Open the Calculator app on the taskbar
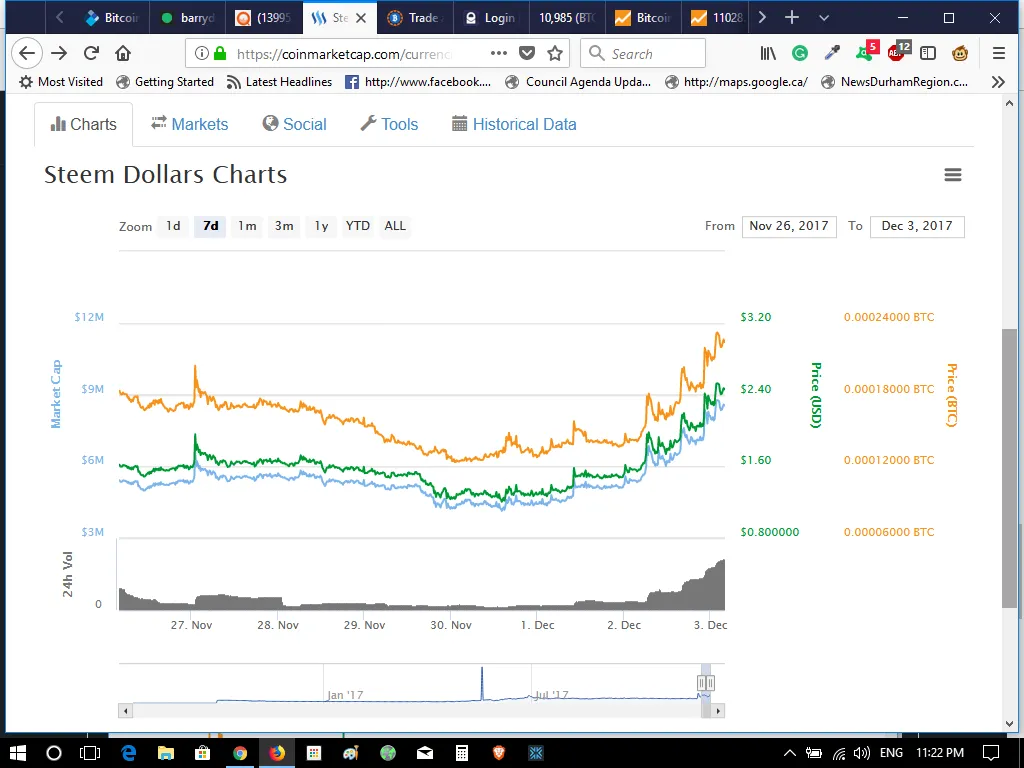Screen dimensions: 1024x768 pos(462,753)
